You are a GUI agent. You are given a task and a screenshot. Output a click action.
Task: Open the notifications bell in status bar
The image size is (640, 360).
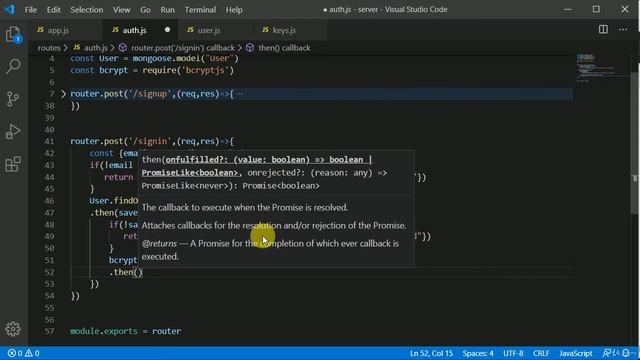click(626, 353)
